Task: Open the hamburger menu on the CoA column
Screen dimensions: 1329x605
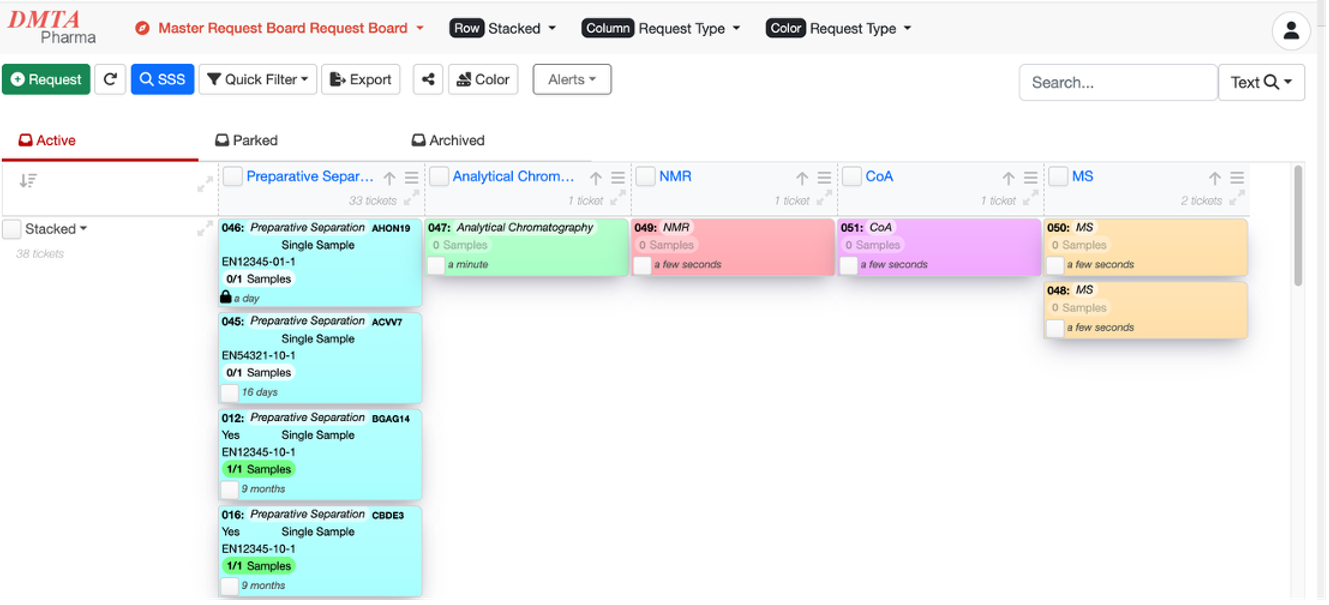Action: 1030,177
